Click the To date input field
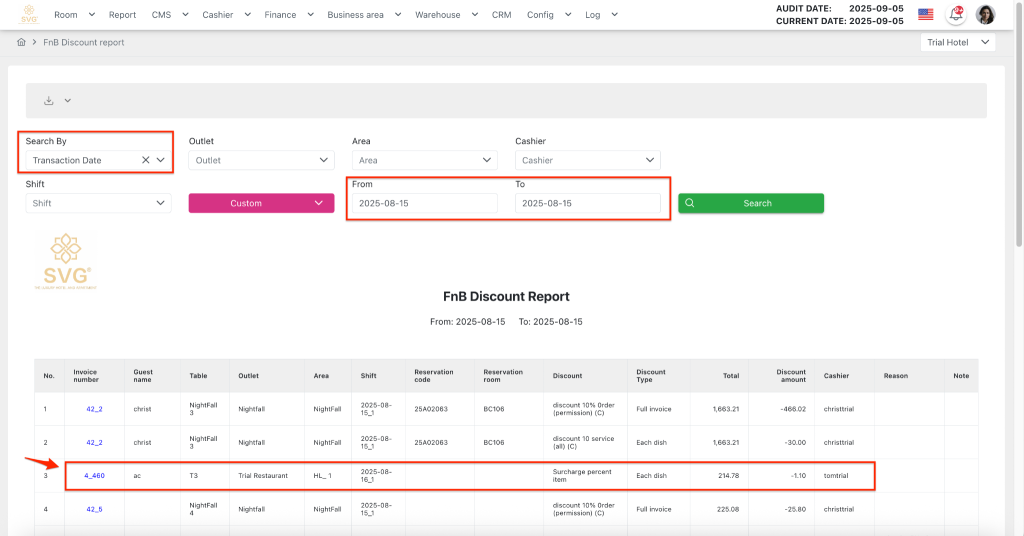 tap(587, 203)
